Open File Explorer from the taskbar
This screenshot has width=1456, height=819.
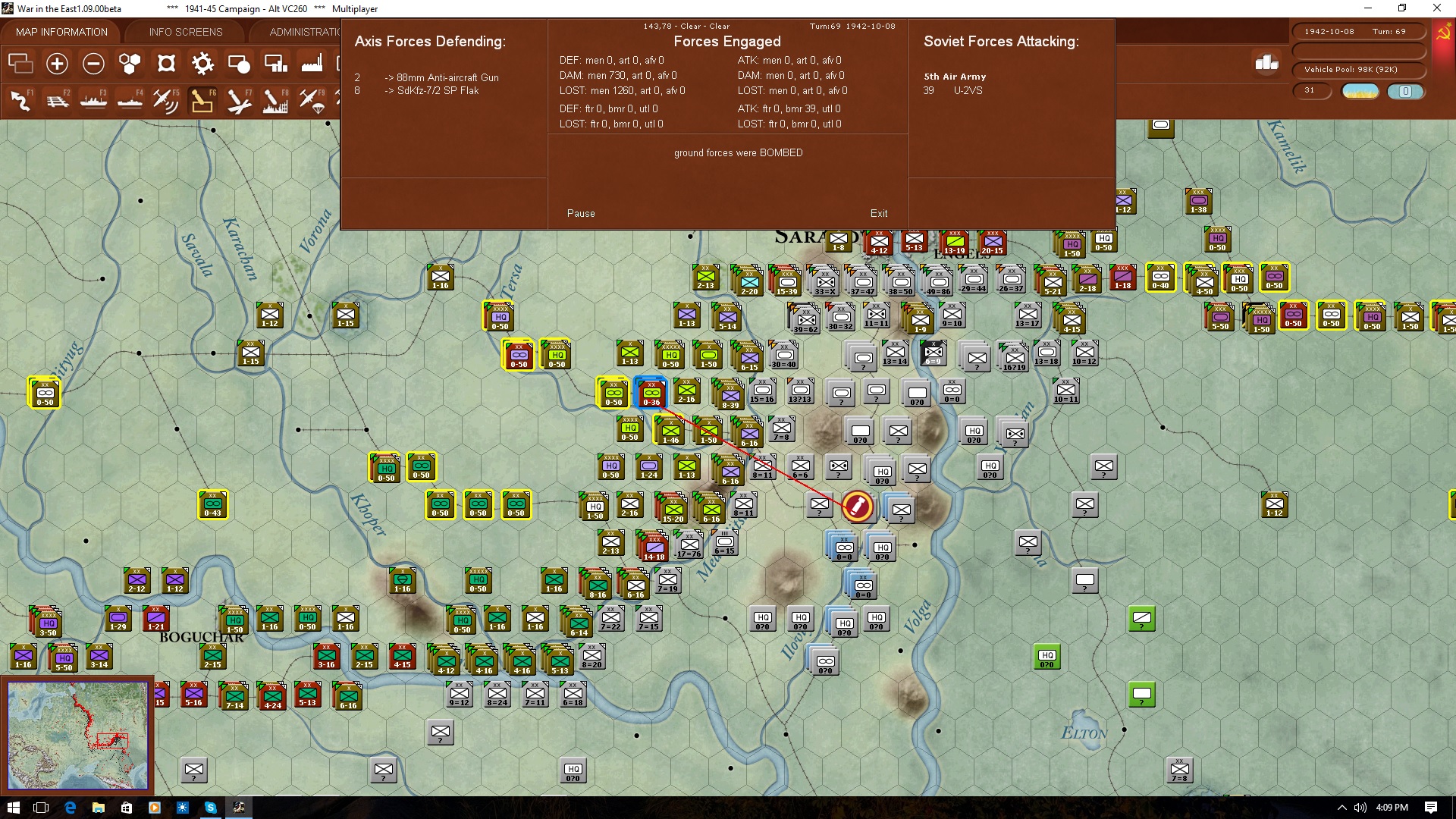[x=98, y=808]
